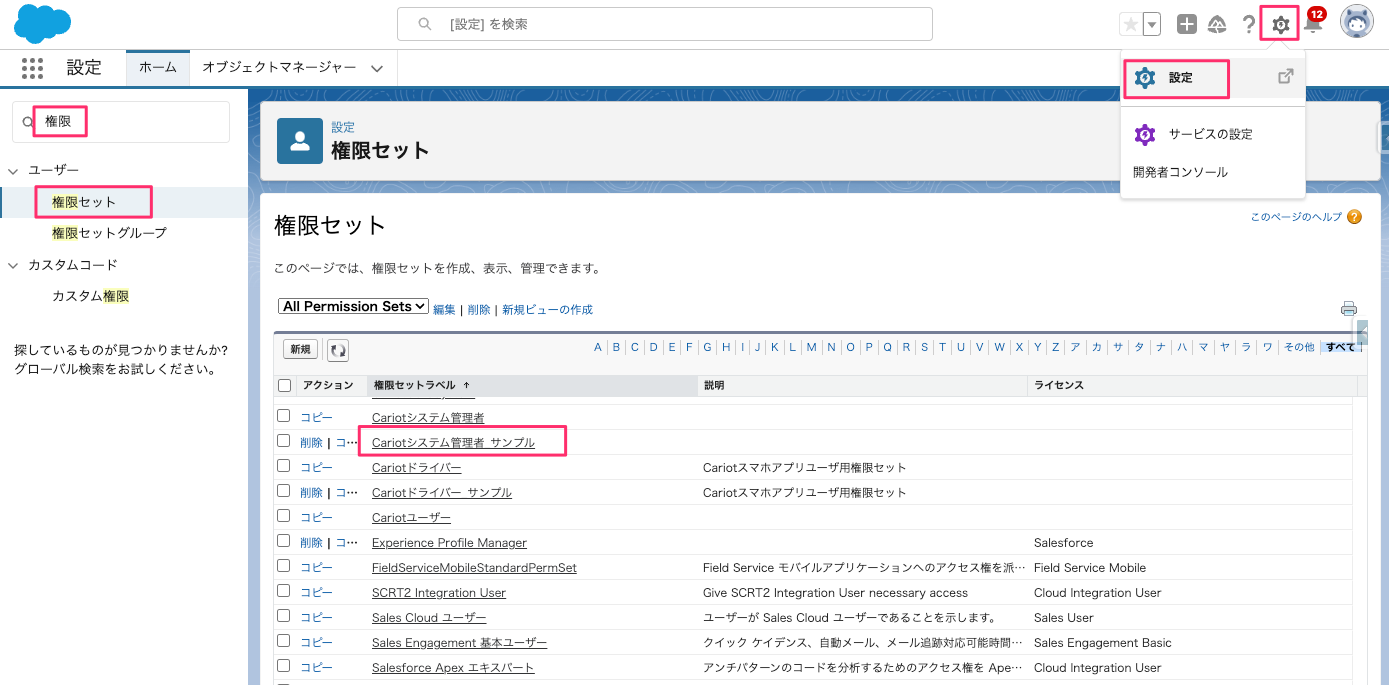Open 権限セット in the sidebar
The height and width of the screenshot is (685, 1389).
(84, 202)
